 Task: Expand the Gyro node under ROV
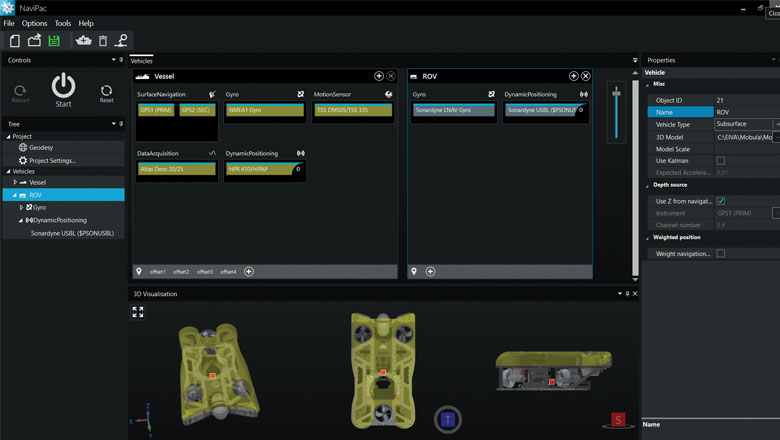(x=21, y=207)
